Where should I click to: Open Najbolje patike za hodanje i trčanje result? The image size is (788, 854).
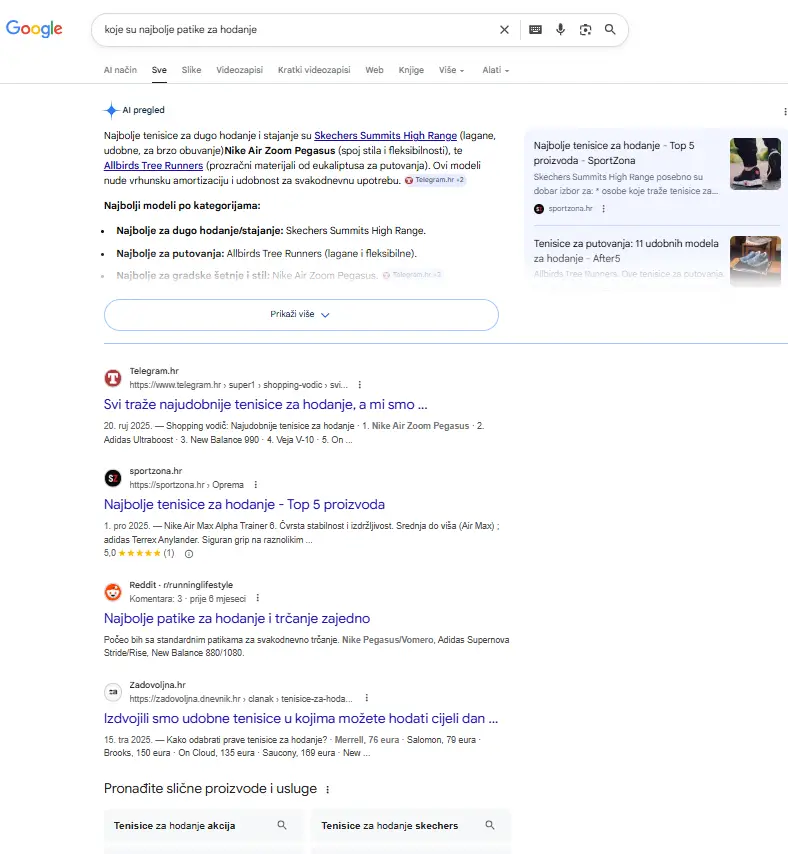pyautogui.click(x=237, y=619)
